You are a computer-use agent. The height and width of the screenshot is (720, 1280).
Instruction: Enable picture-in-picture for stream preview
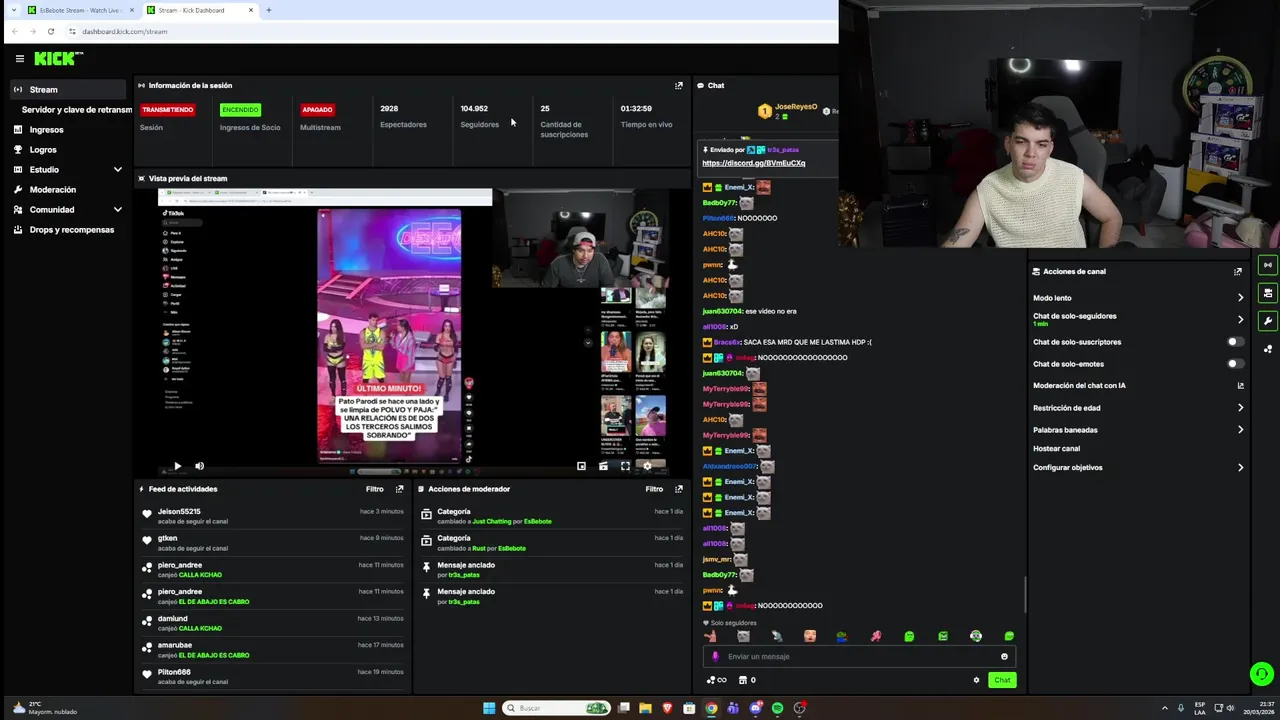pos(581,466)
